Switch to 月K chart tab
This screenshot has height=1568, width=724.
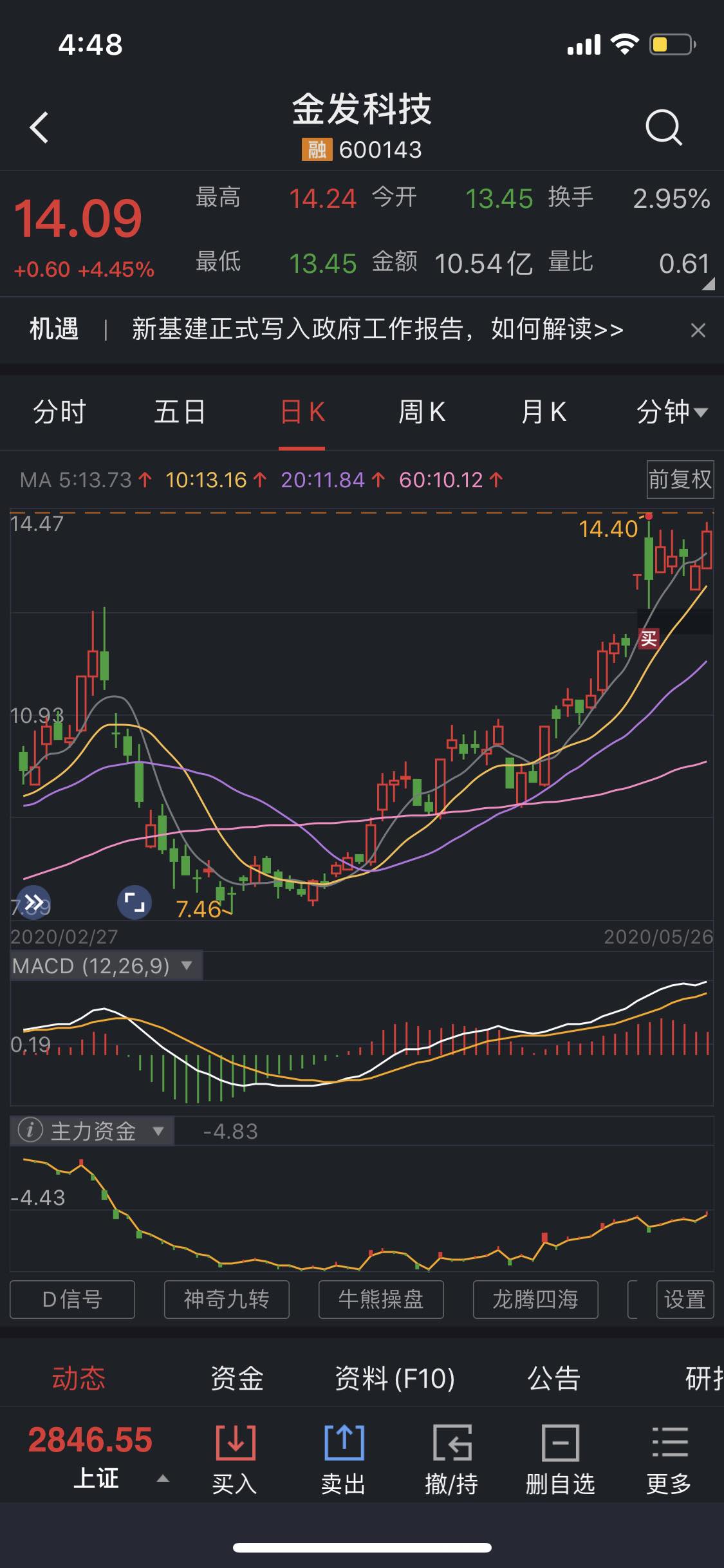pos(543,411)
